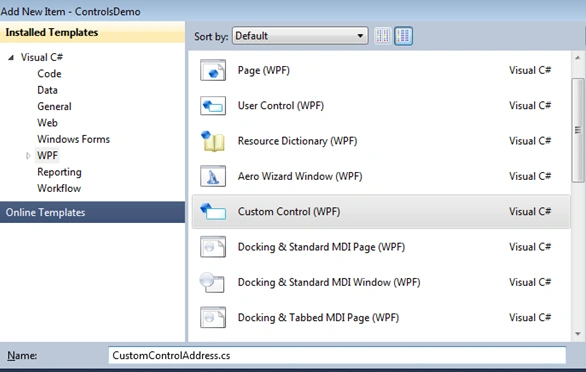Screen dimensions: 586x372
Task: Select the Custom Control (WPF) name
Action: [x=289, y=212]
